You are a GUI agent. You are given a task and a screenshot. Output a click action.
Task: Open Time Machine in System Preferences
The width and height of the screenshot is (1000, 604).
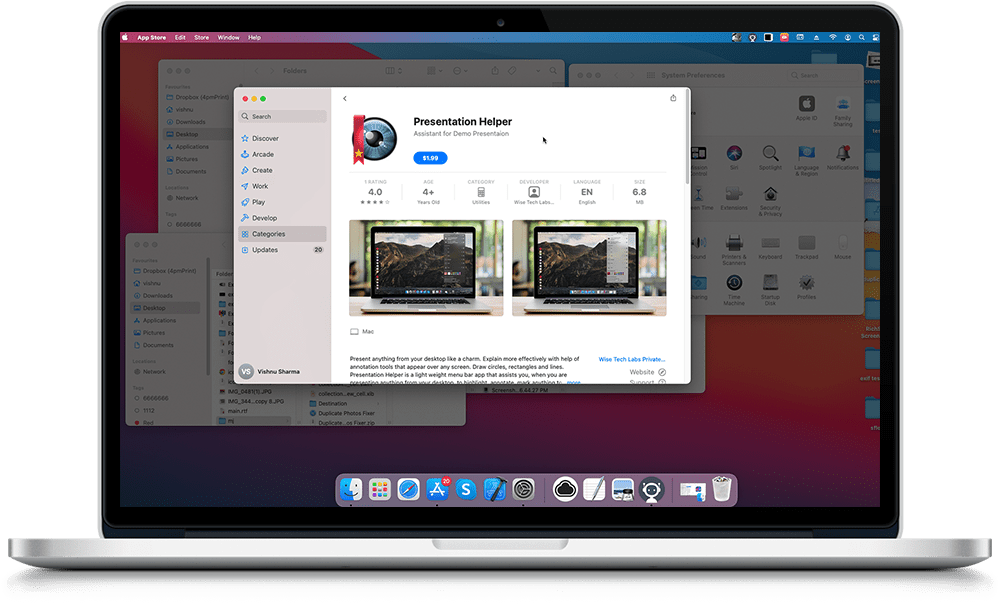(734, 290)
